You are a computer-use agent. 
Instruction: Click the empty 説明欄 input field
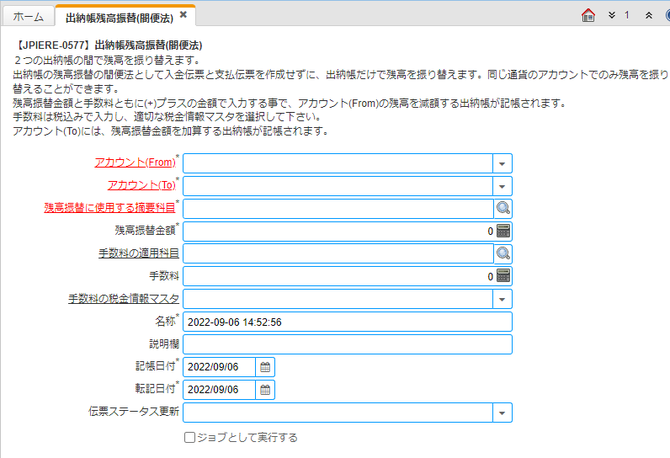347,344
